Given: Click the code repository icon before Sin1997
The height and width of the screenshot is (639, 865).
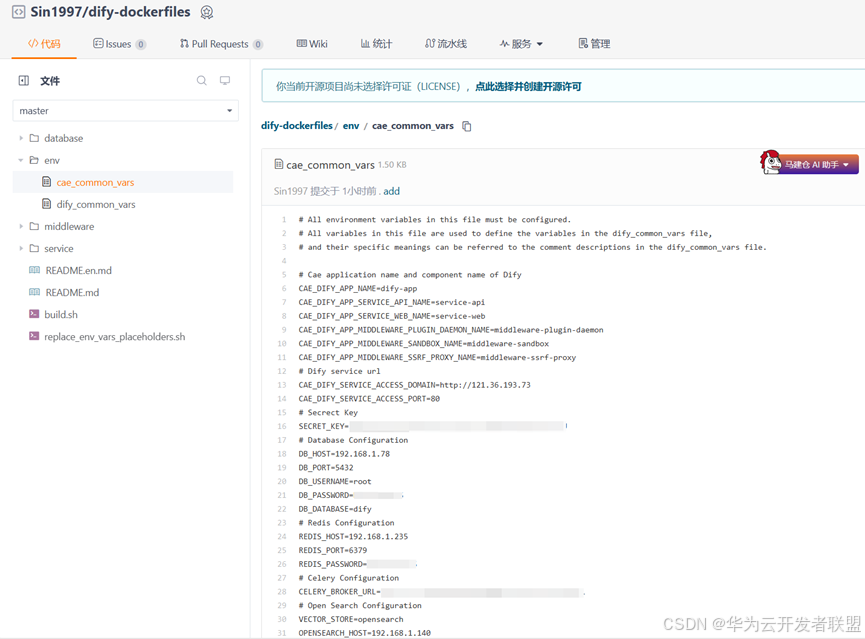Looking at the screenshot, I should (x=19, y=12).
